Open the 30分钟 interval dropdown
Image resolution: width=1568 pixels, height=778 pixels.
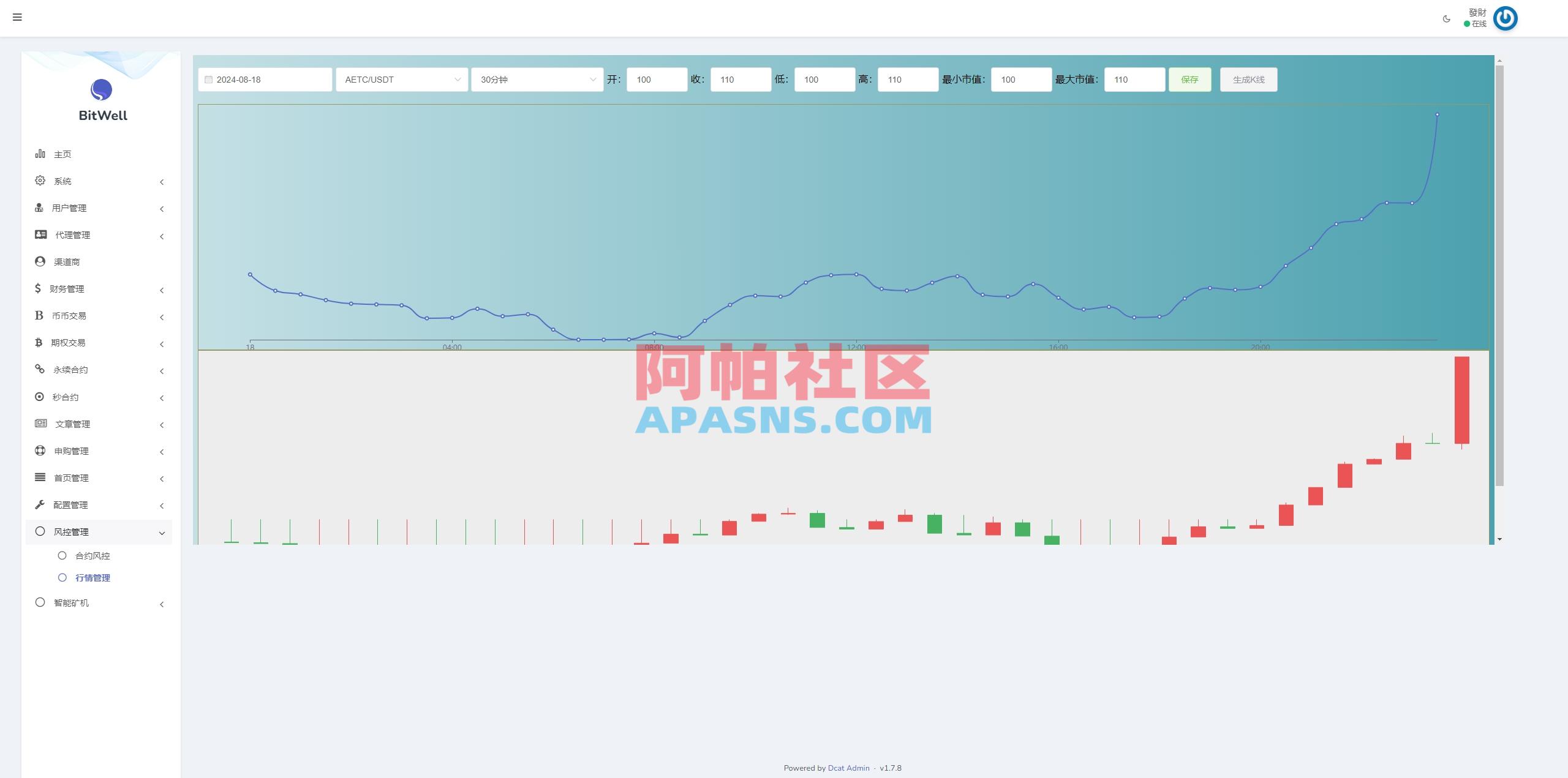pyautogui.click(x=537, y=79)
